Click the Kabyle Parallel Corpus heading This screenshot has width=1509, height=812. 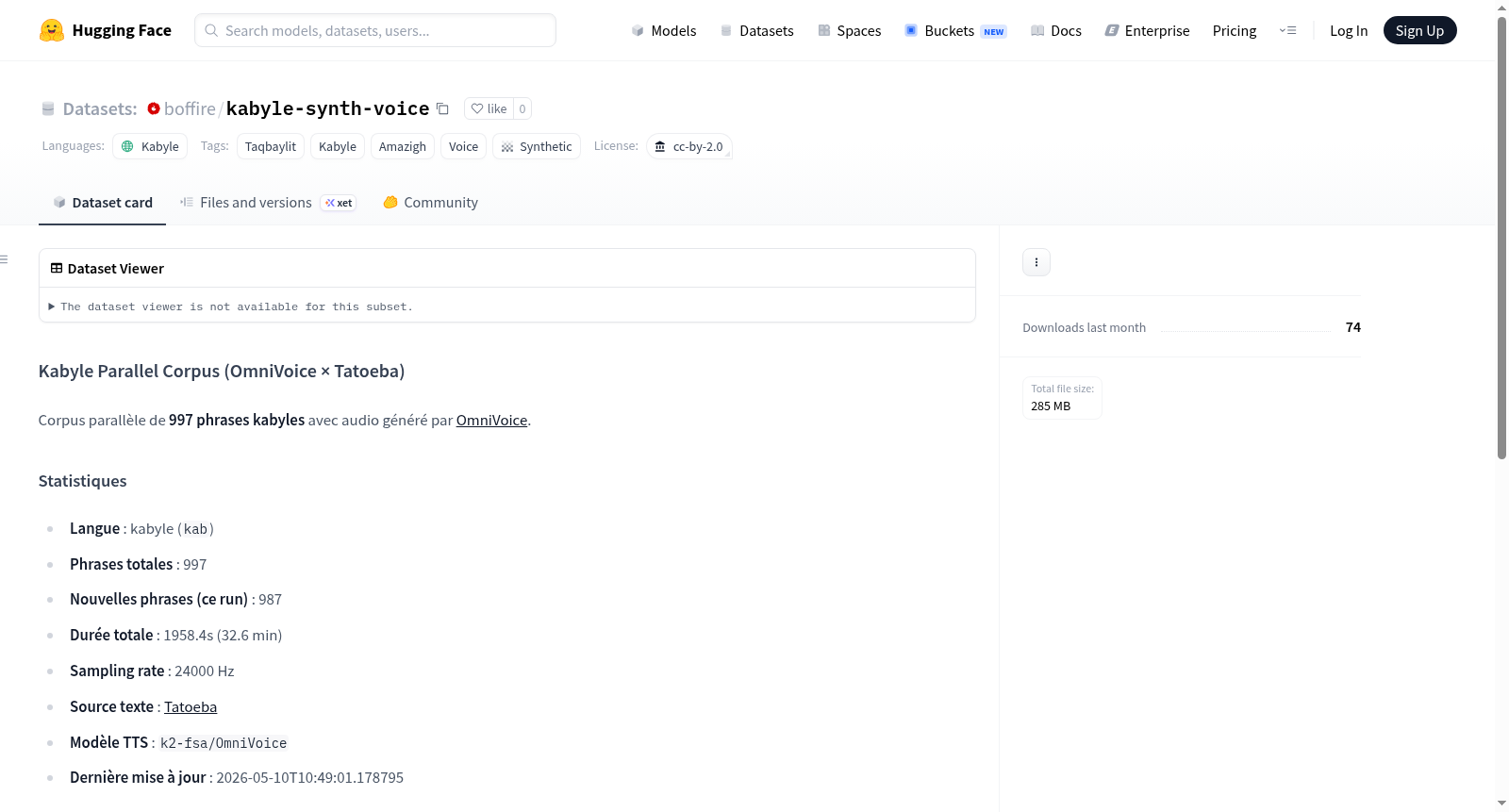tap(222, 372)
